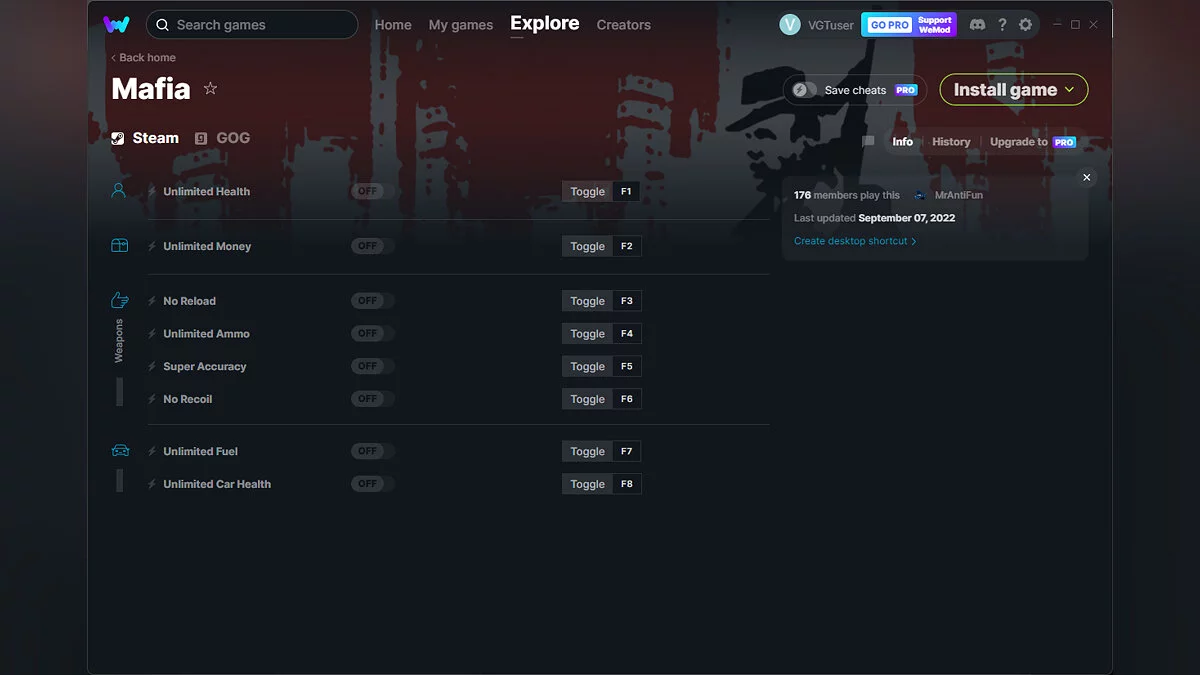The height and width of the screenshot is (675, 1200).
Task: Click the VGTuser profile avatar
Action: pos(790,25)
